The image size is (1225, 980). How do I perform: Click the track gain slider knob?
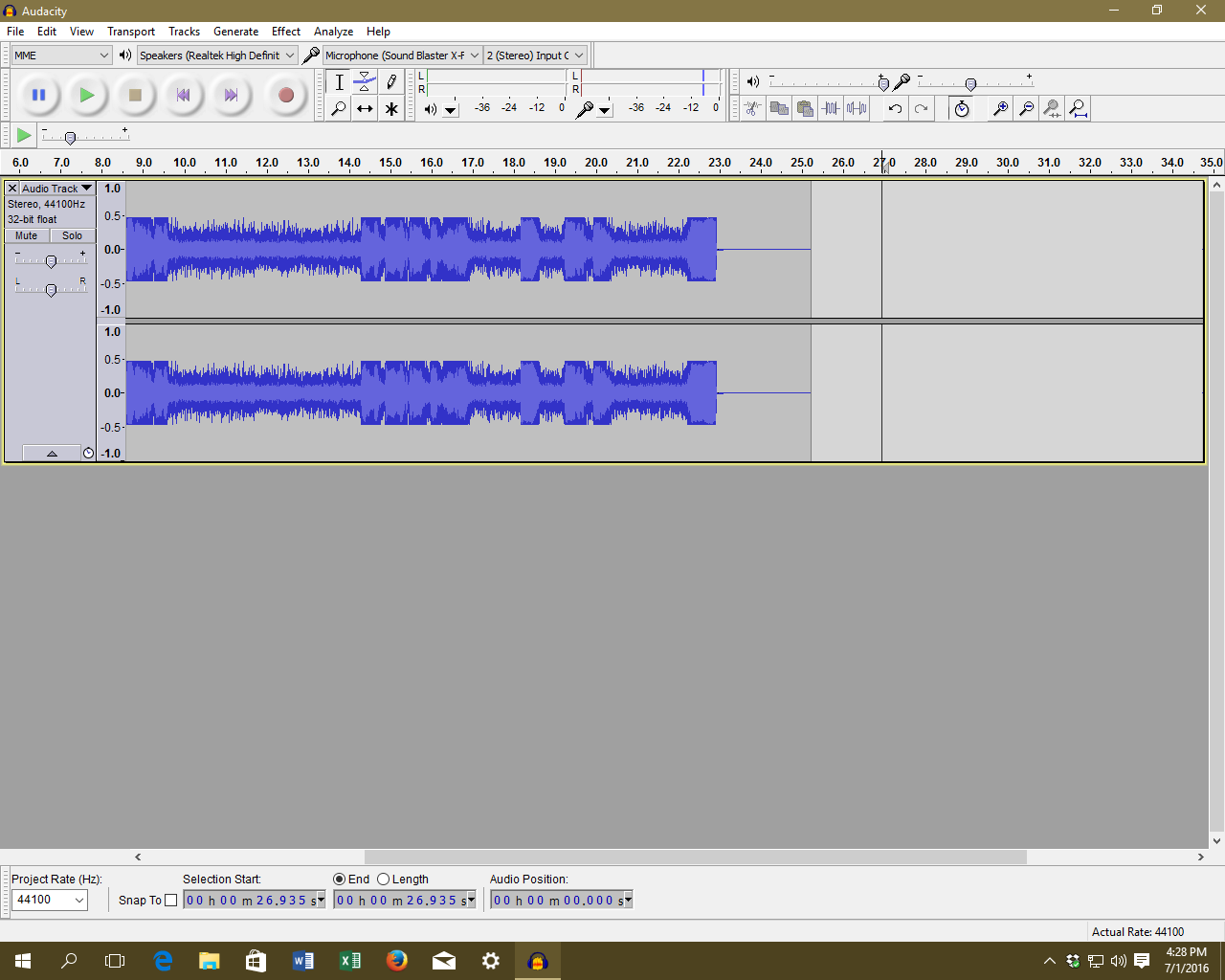52,261
